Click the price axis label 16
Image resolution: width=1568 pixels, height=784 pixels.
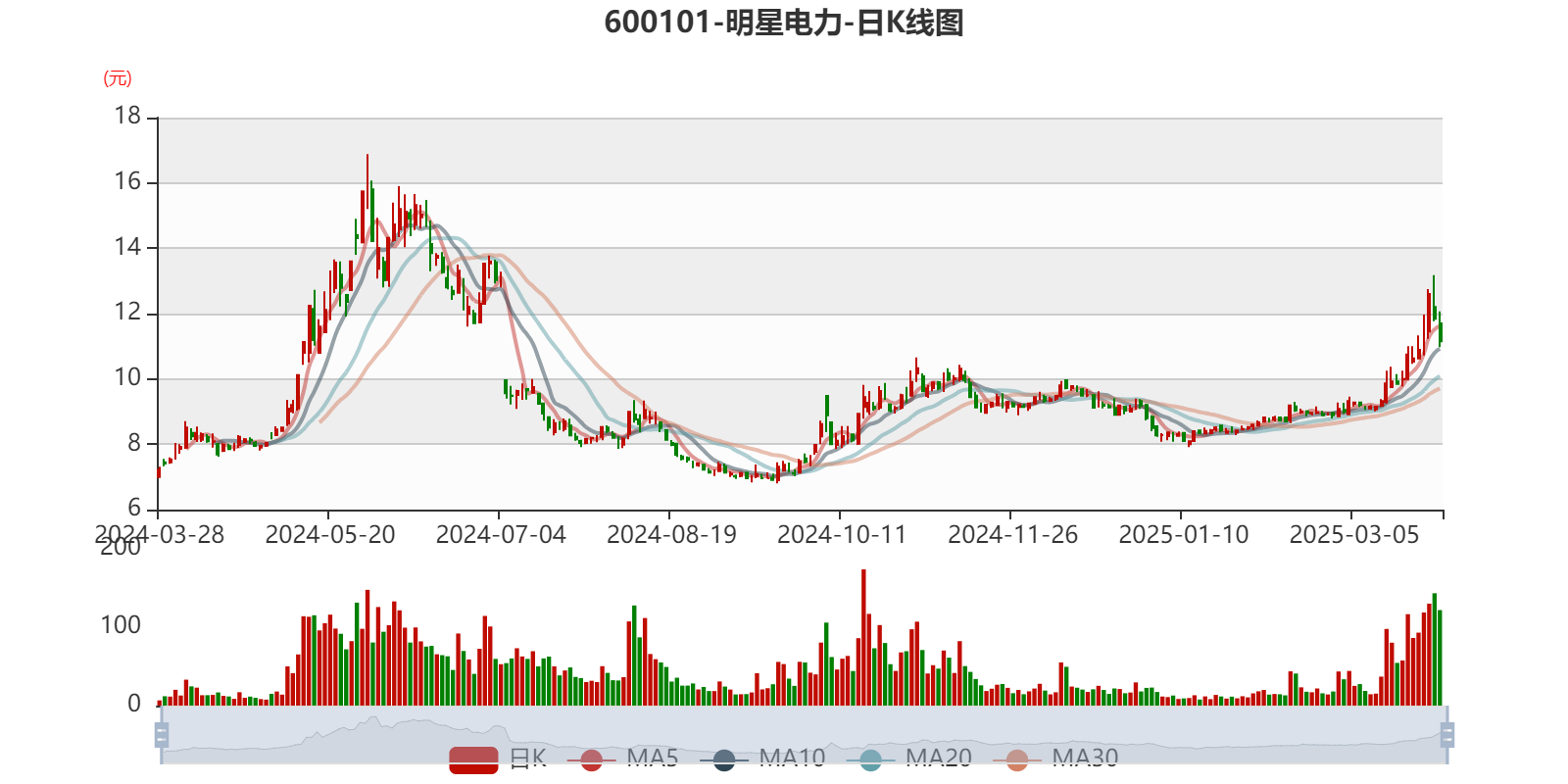point(128,181)
